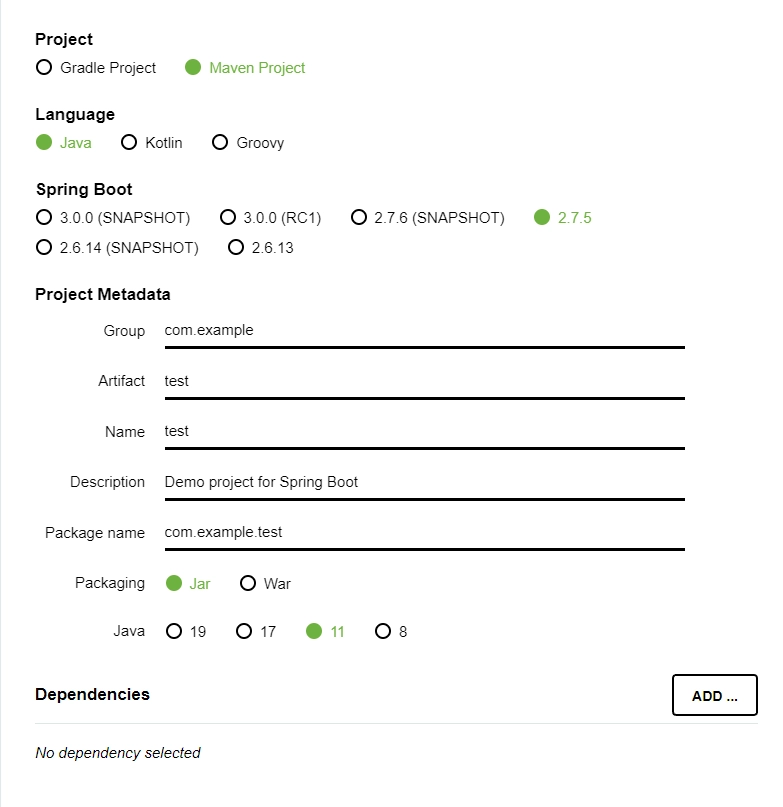Pick Kotlin as the language

(129, 142)
